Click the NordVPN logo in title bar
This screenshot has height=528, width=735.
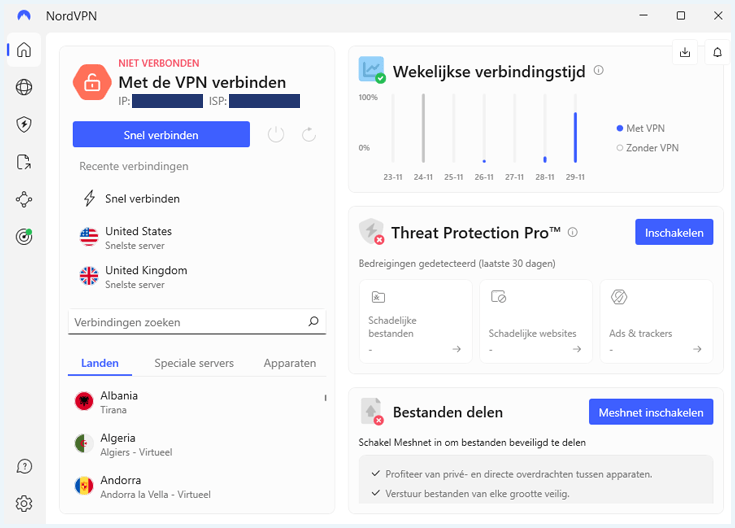pos(24,15)
